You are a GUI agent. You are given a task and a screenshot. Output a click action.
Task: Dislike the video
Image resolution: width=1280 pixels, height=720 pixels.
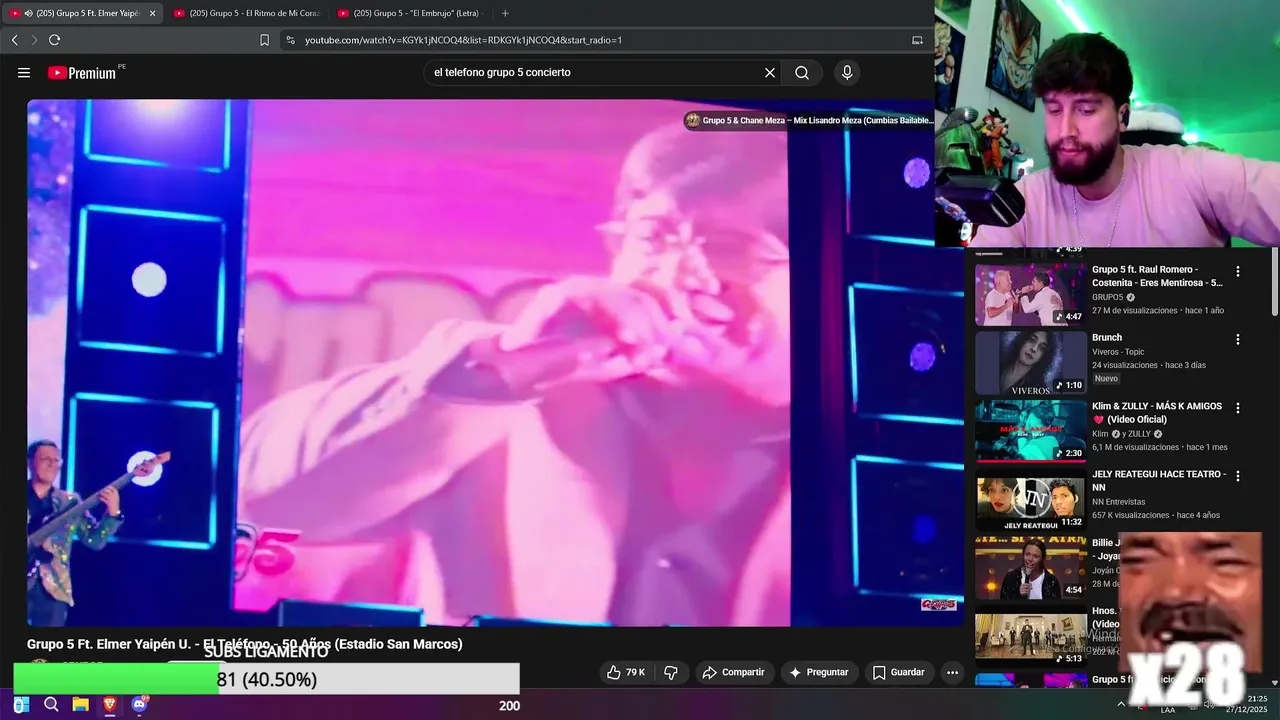(671, 672)
